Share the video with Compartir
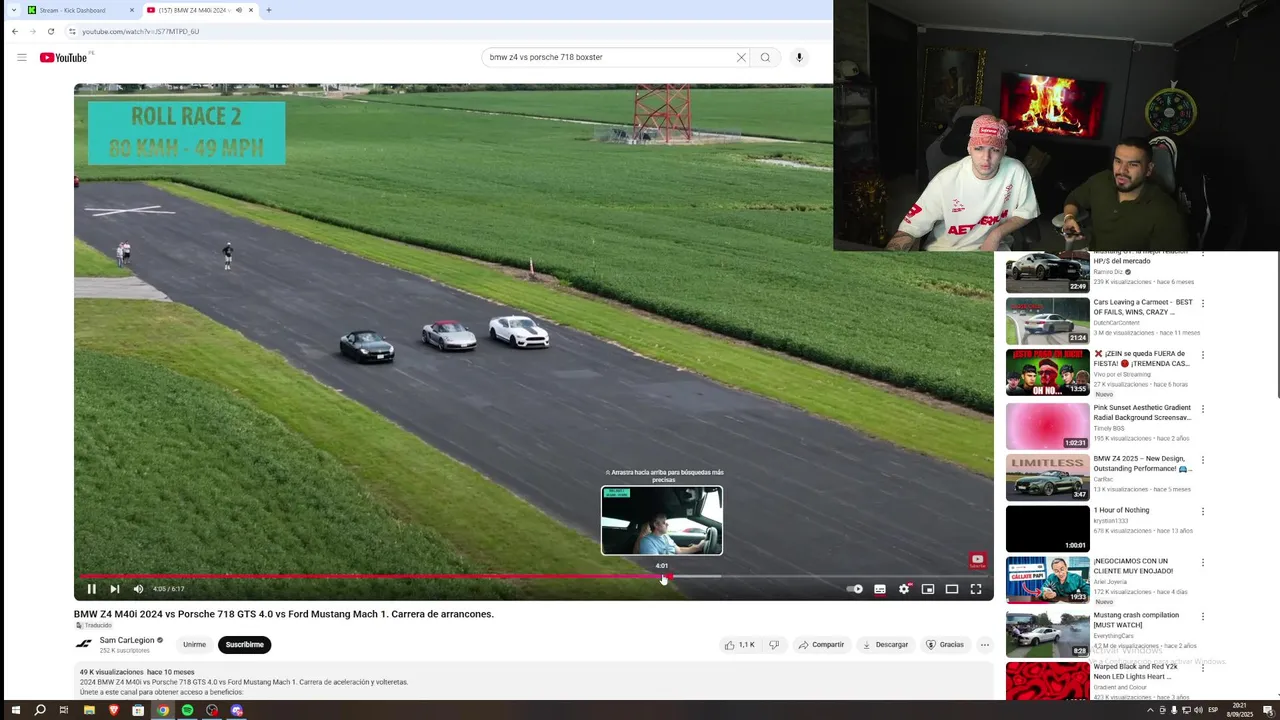Viewport: 1280px width, 720px height. [x=821, y=645]
